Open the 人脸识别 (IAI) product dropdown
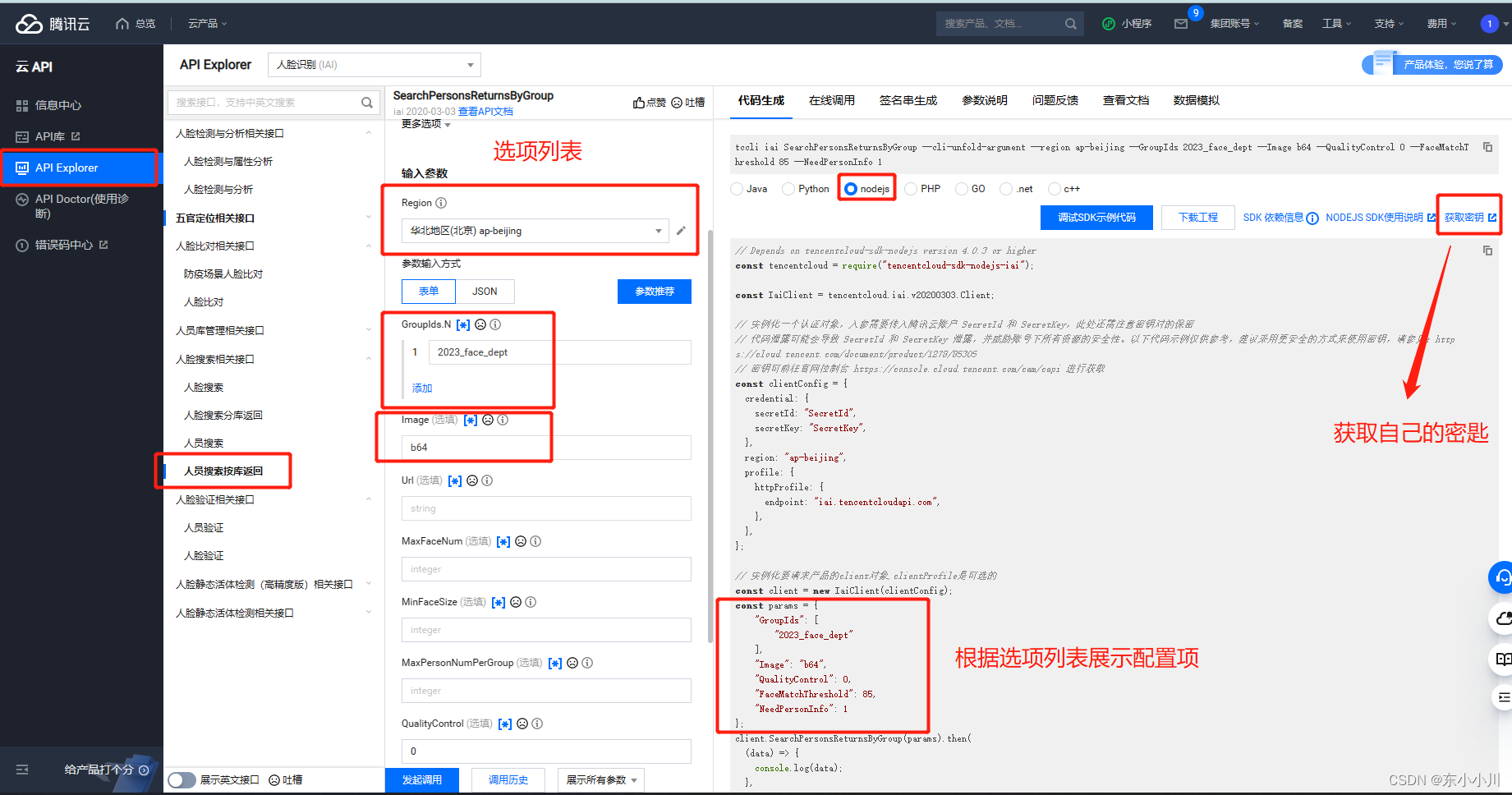1512x795 pixels. [x=375, y=65]
